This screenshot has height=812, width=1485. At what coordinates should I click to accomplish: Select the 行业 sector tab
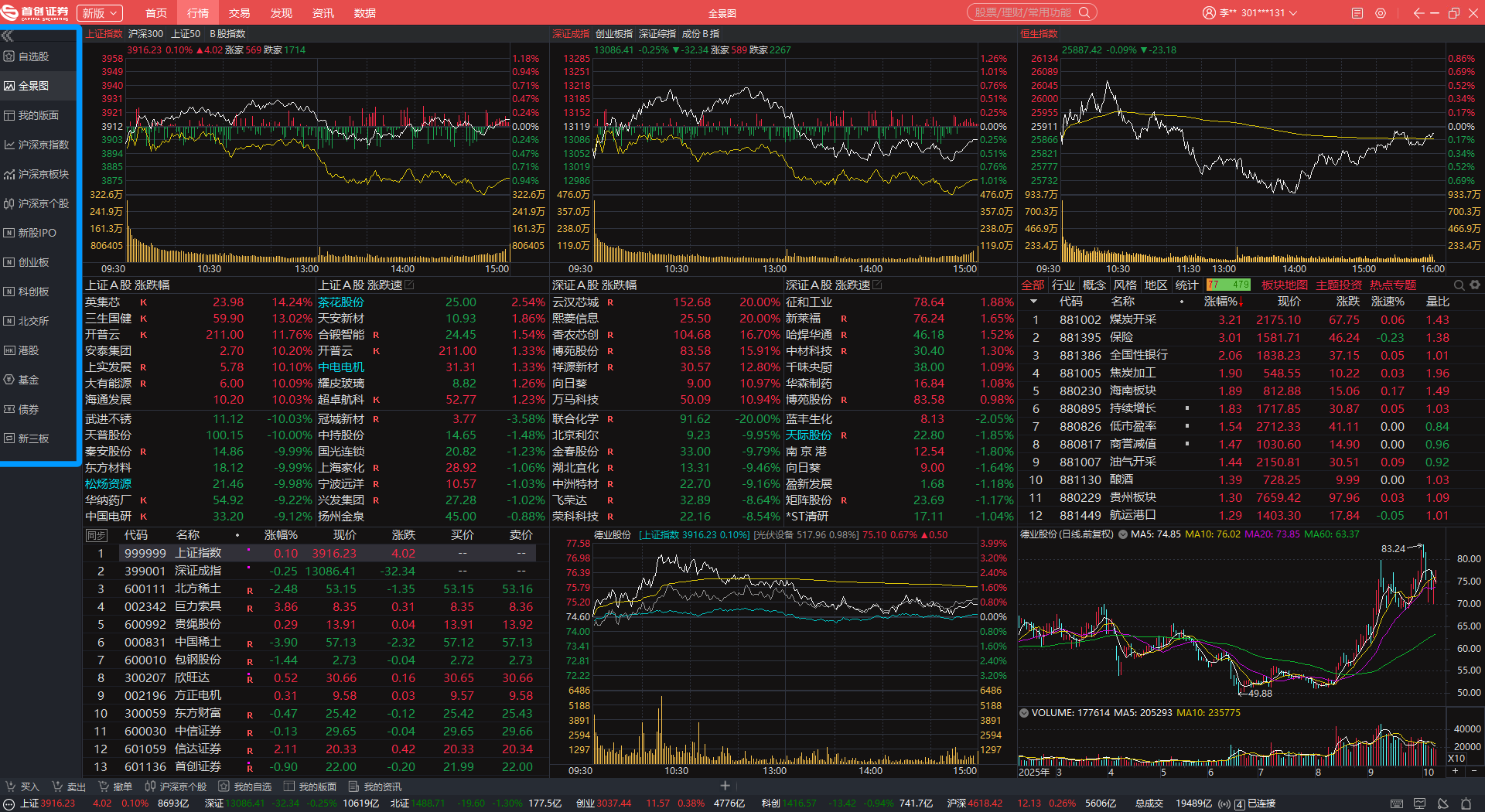[1063, 285]
